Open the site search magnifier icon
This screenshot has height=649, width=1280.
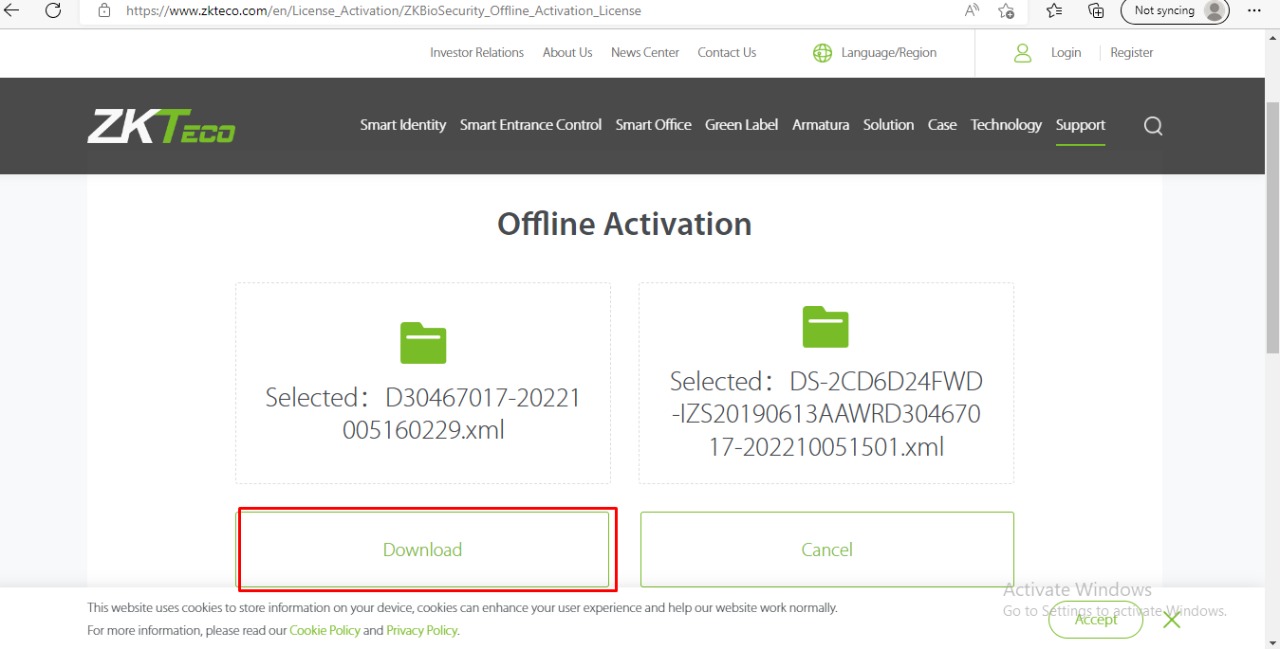coord(1153,126)
